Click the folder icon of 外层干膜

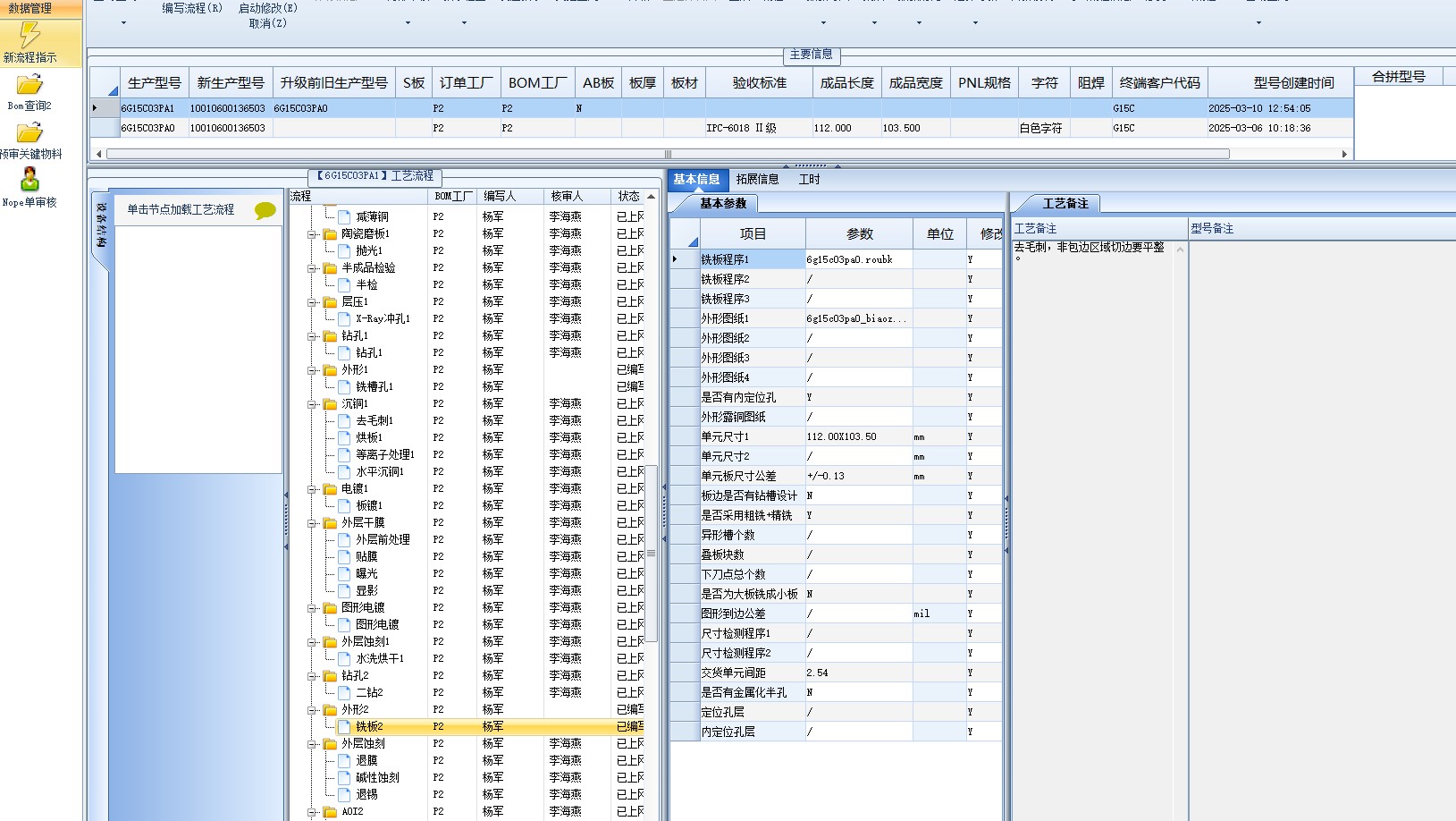click(x=330, y=523)
